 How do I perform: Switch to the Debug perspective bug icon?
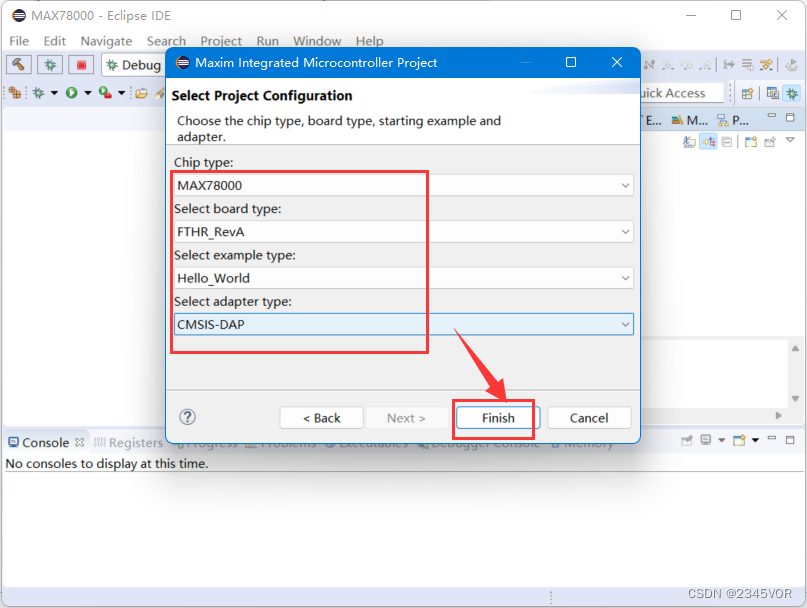(x=792, y=93)
